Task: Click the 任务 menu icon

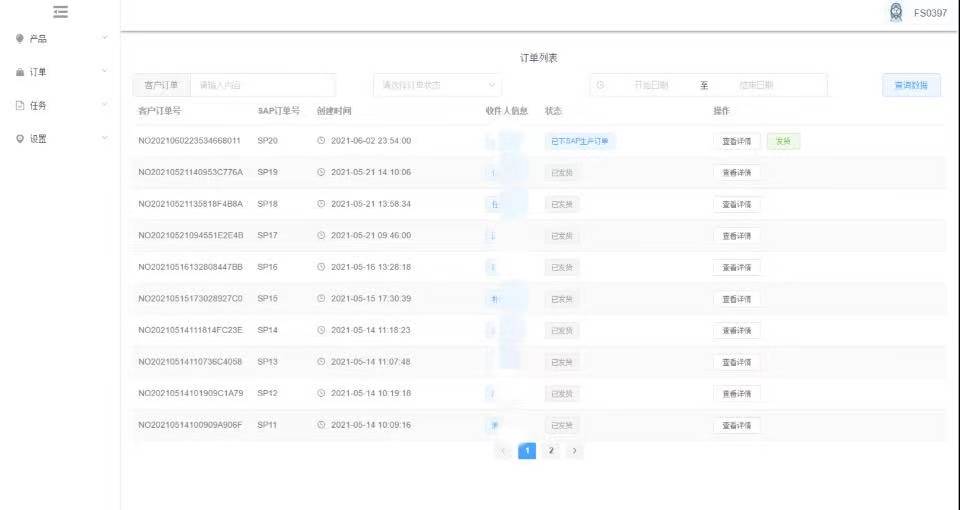Action: [x=20, y=105]
